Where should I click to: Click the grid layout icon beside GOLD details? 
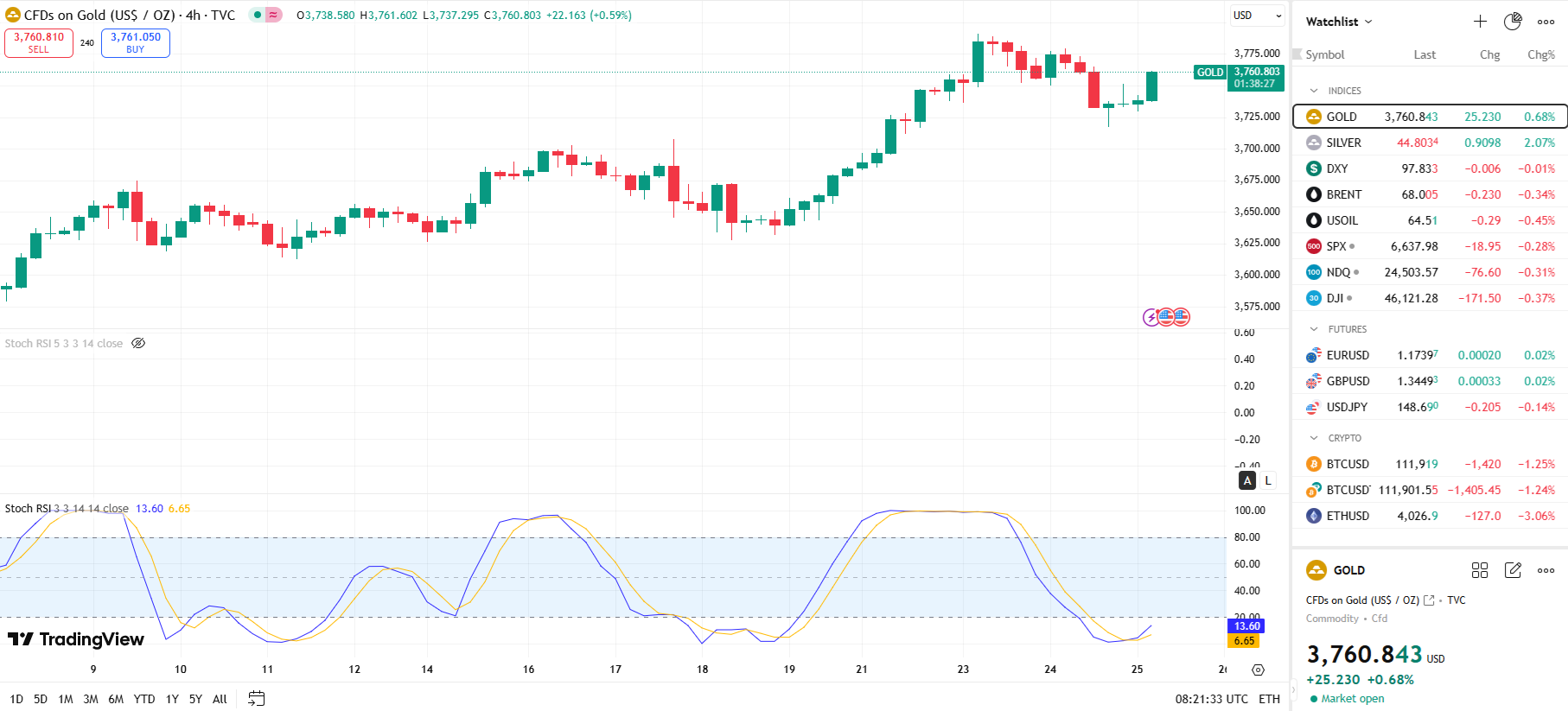[1480, 570]
